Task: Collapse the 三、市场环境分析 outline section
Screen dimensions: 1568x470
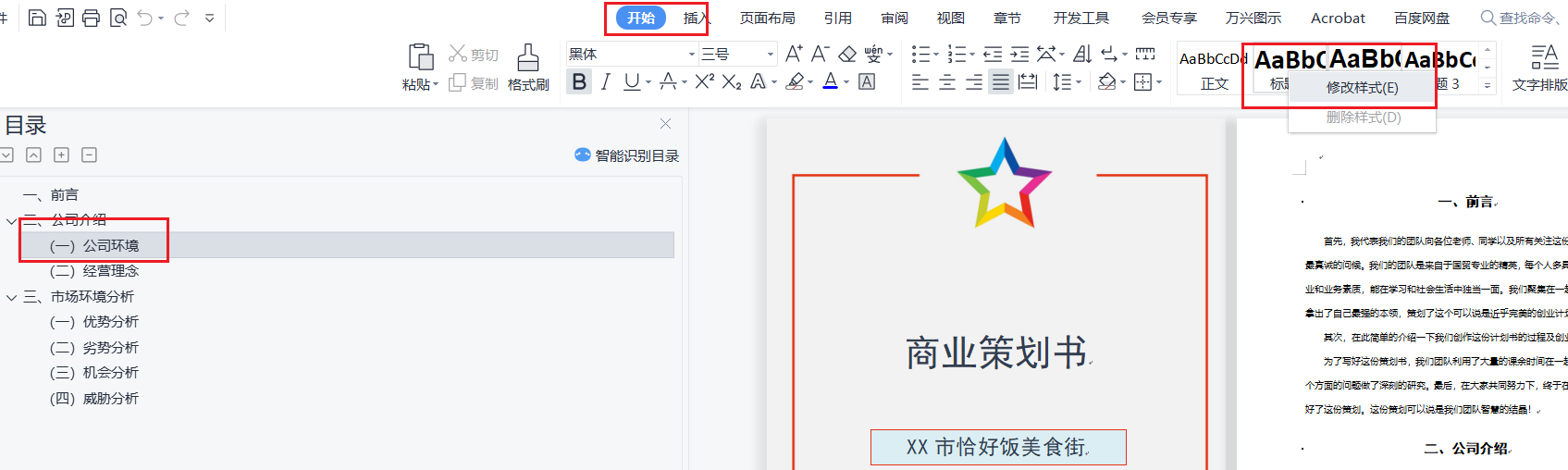Action: 11,297
